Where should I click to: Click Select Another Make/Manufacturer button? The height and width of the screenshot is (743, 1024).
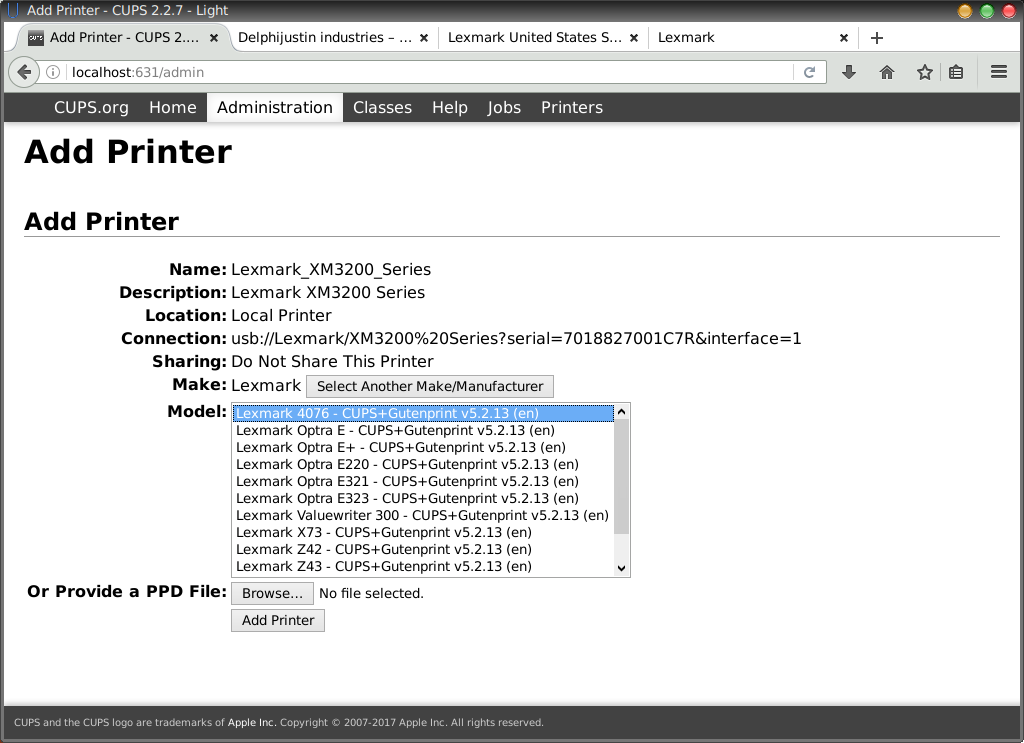pos(430,386)
